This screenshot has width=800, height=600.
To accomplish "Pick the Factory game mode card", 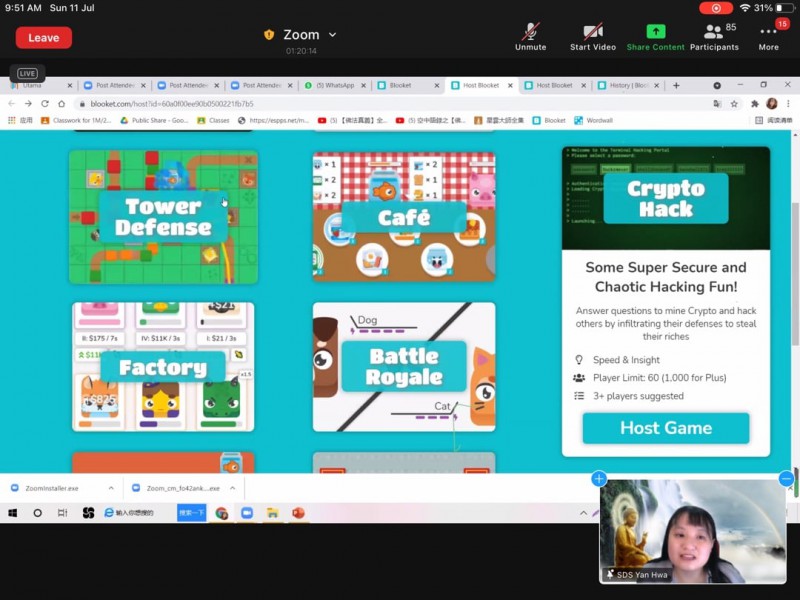I will [x=163, y=367].
